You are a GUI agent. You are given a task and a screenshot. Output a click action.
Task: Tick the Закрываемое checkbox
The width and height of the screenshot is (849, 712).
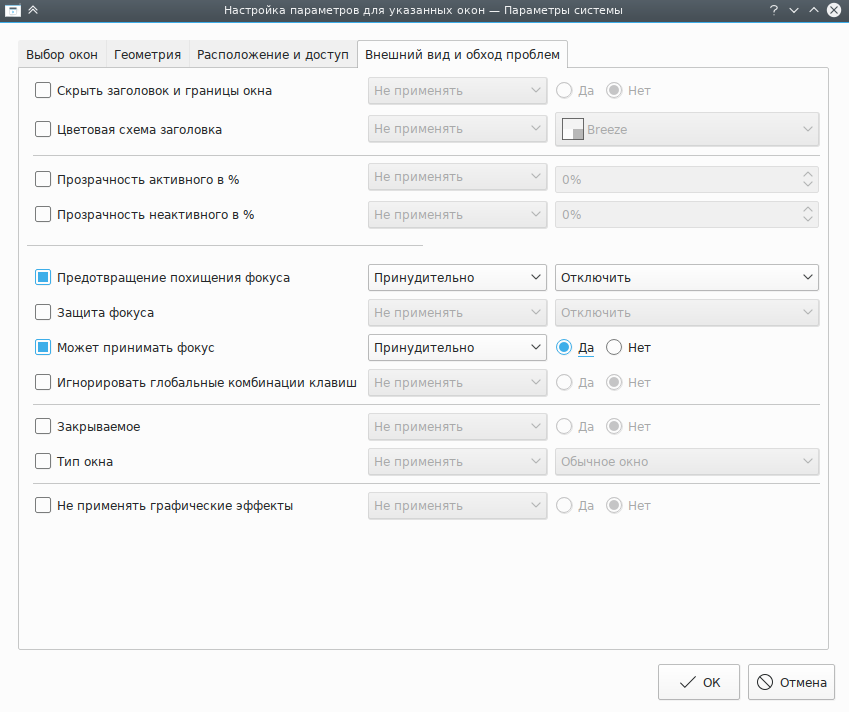43,427
